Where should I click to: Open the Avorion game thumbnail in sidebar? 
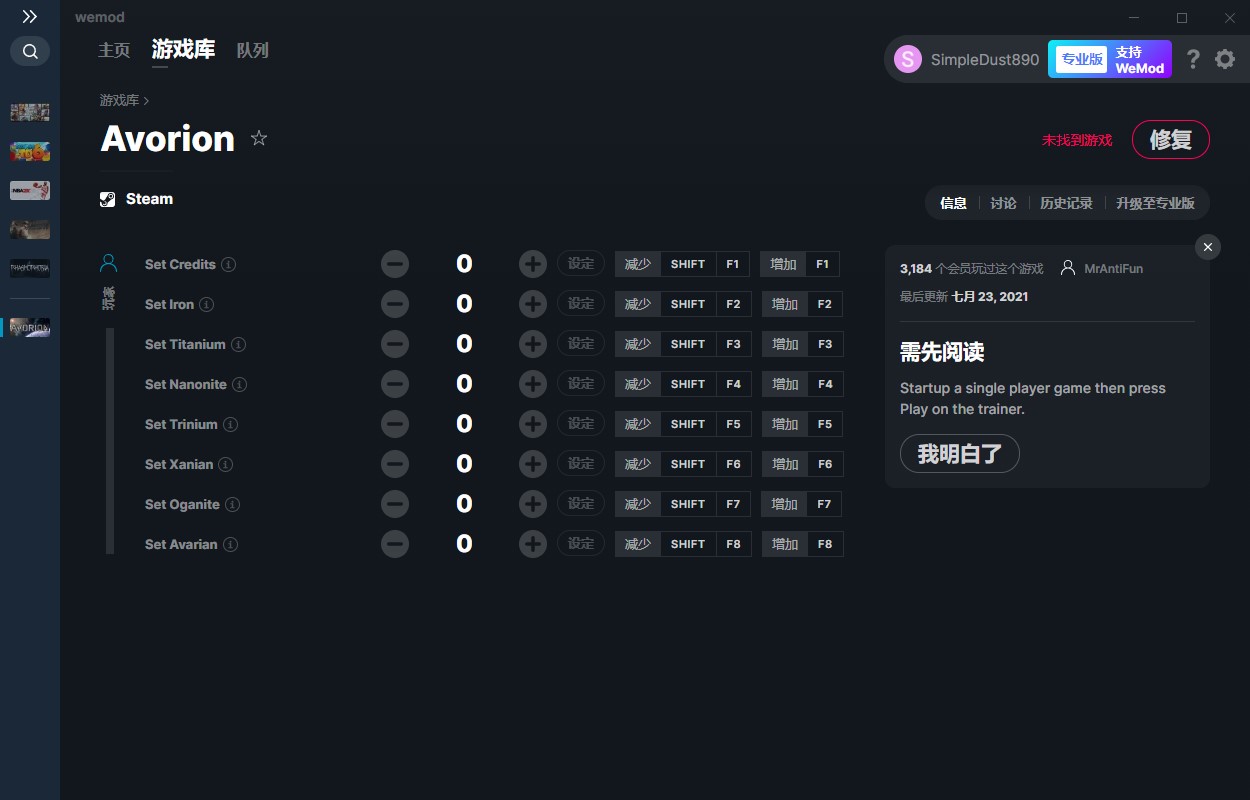point(30,327)
